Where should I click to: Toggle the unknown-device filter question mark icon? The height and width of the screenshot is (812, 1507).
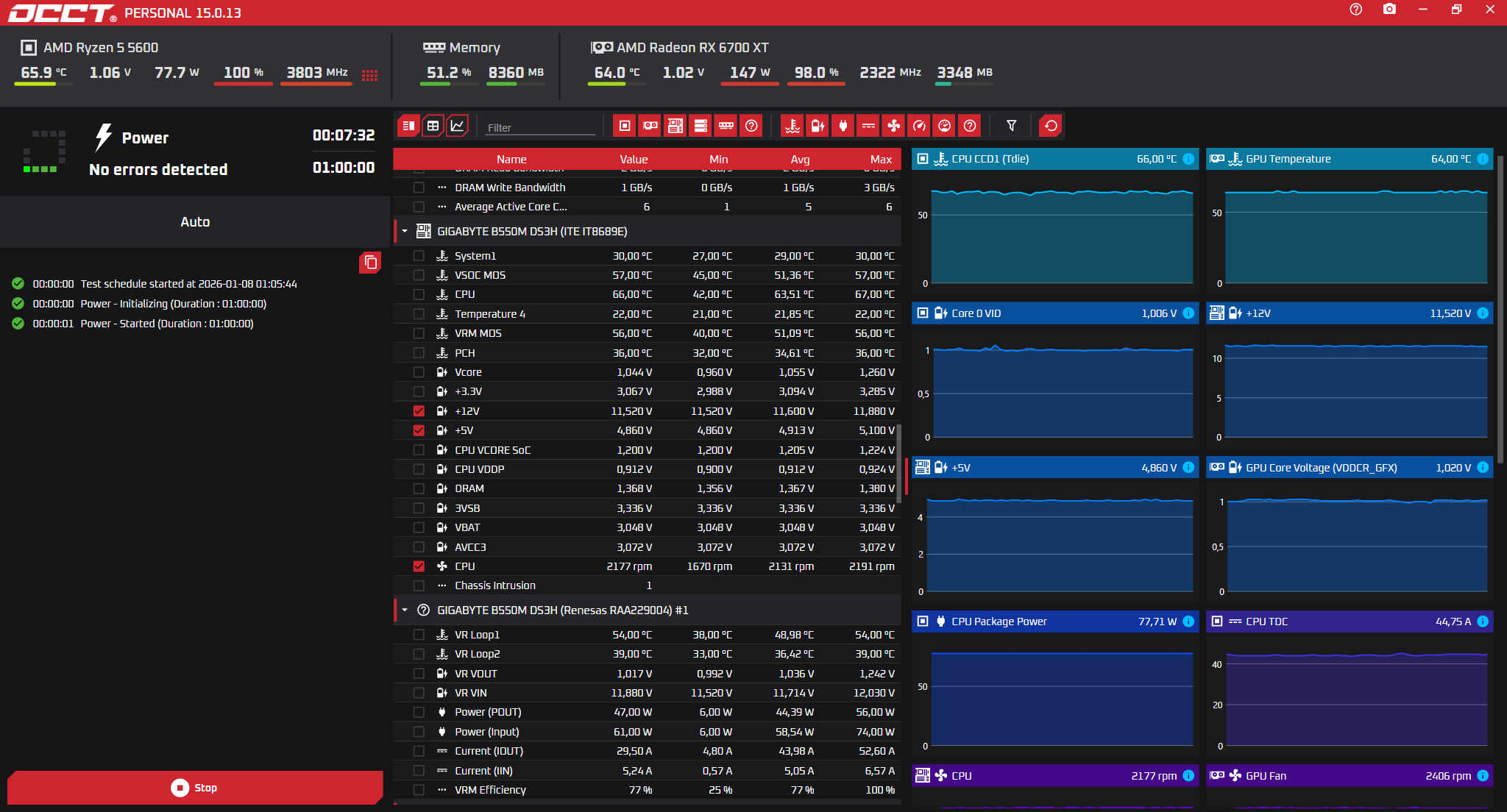[751, 126]
